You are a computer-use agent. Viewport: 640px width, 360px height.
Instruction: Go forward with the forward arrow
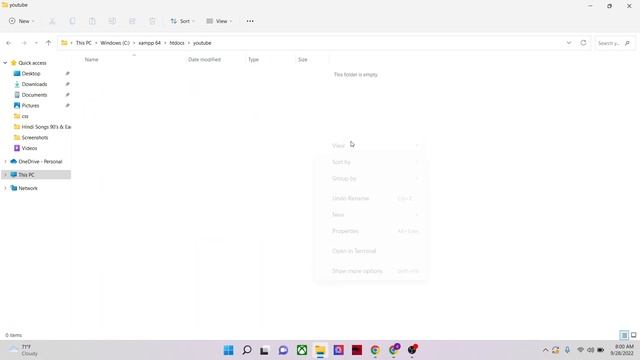pyautogui.click(x=24, y=43)
